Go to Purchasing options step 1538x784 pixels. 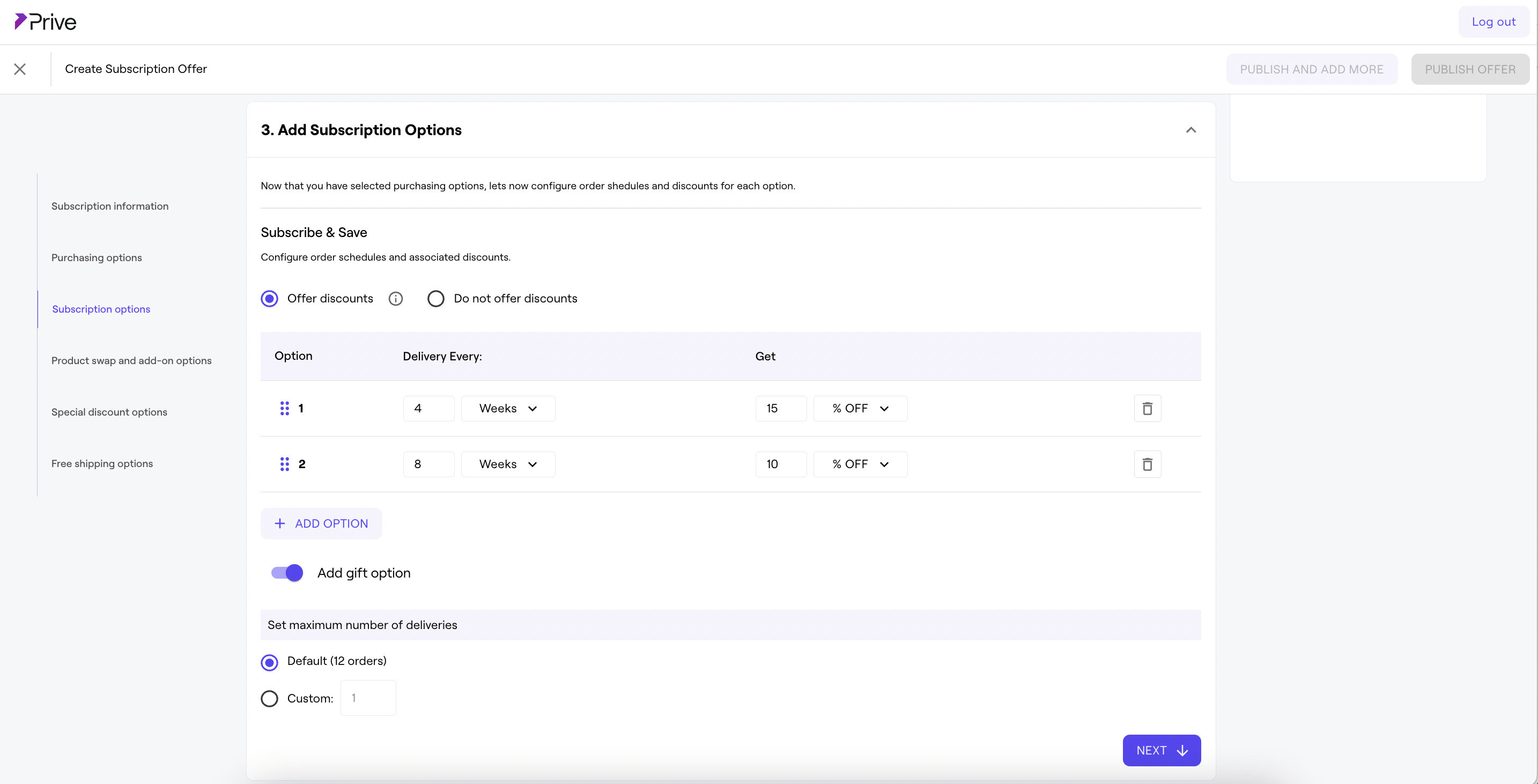[97, 258]
